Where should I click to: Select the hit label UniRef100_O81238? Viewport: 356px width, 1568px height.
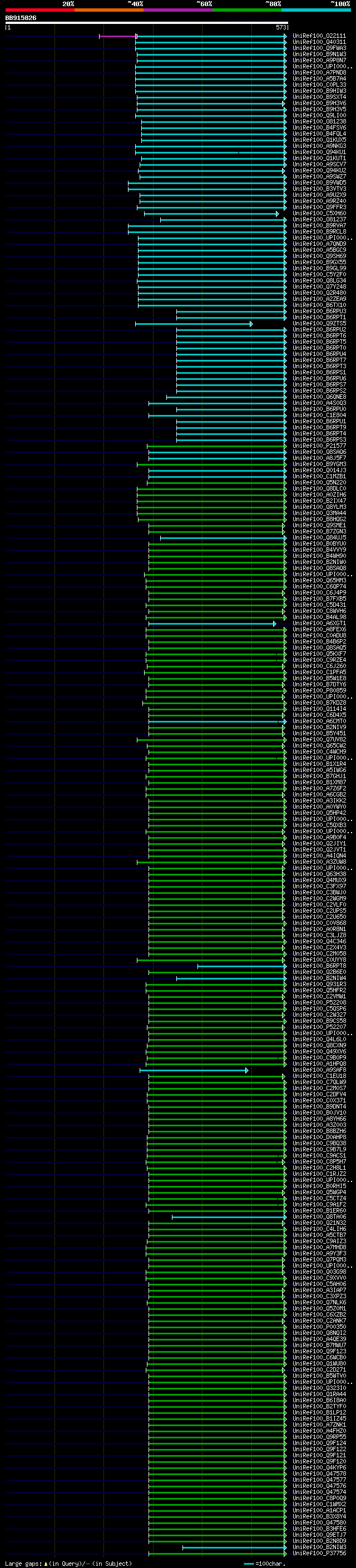(x=319, y=122)
